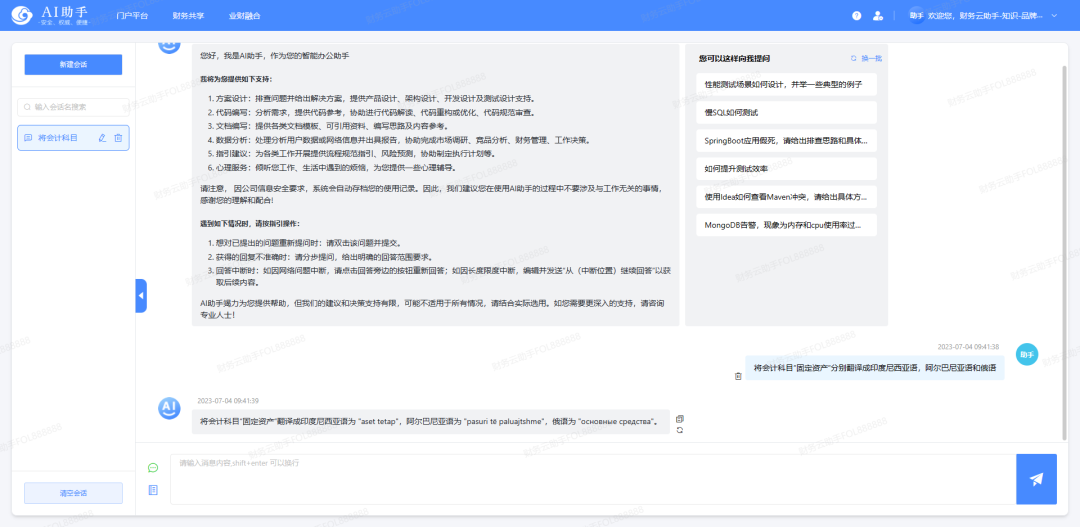Click 换一批 to refresh suggestions
Viewport: 1080px width, 527px height.
866,59
